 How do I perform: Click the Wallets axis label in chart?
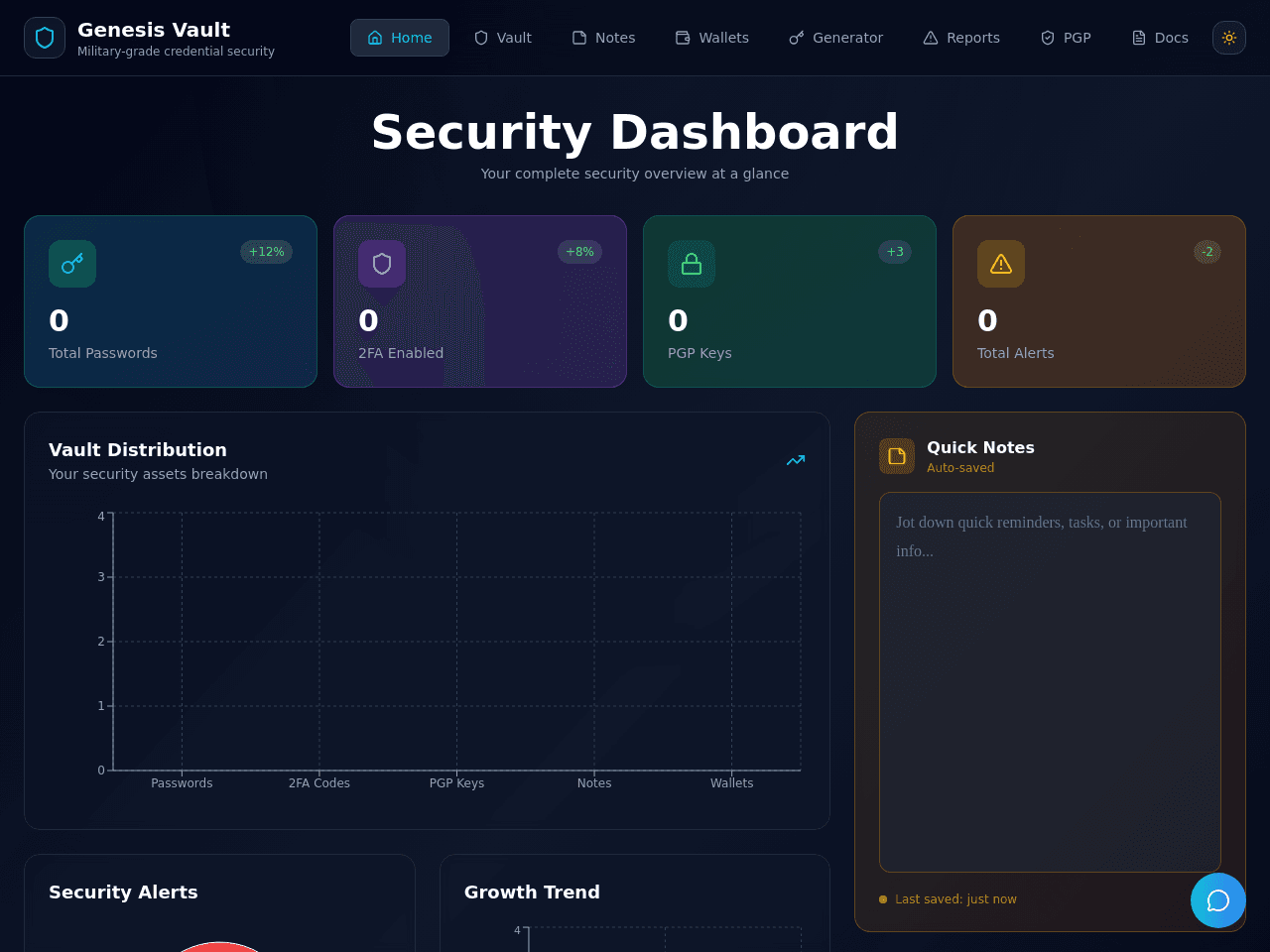(x=732, y=783)
